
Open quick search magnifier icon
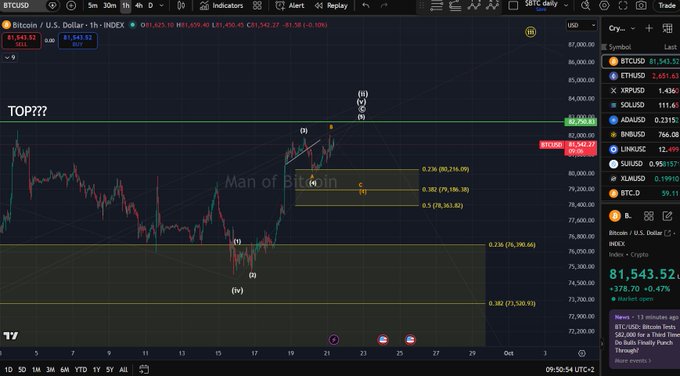click(x=585, y=6)
